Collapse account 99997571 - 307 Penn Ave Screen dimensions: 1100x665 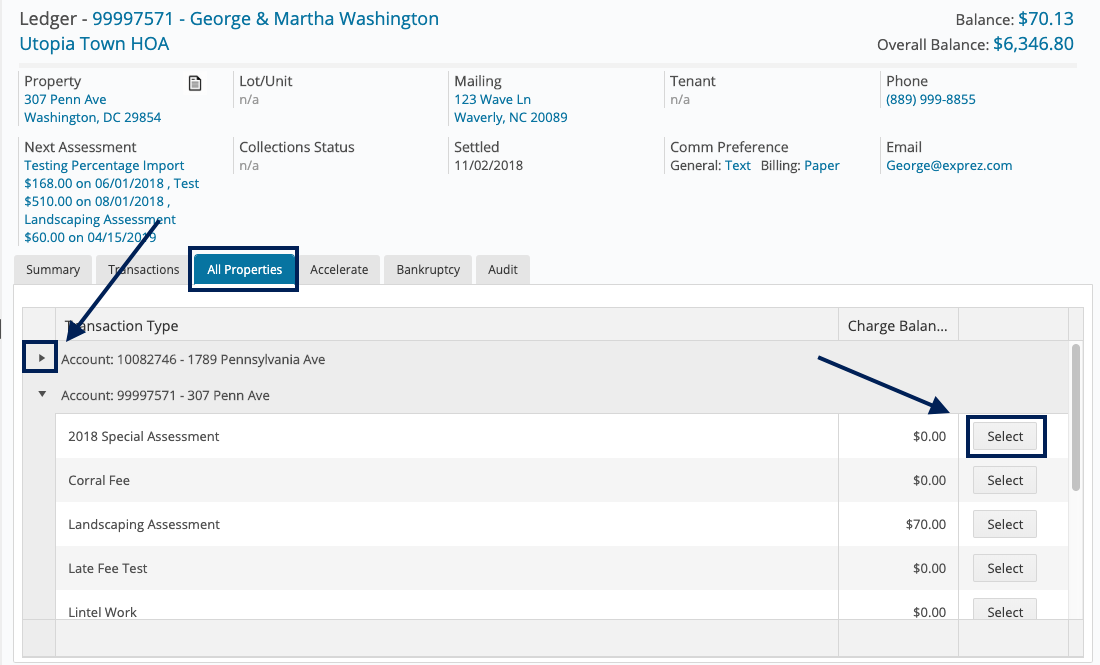point(42,394)
